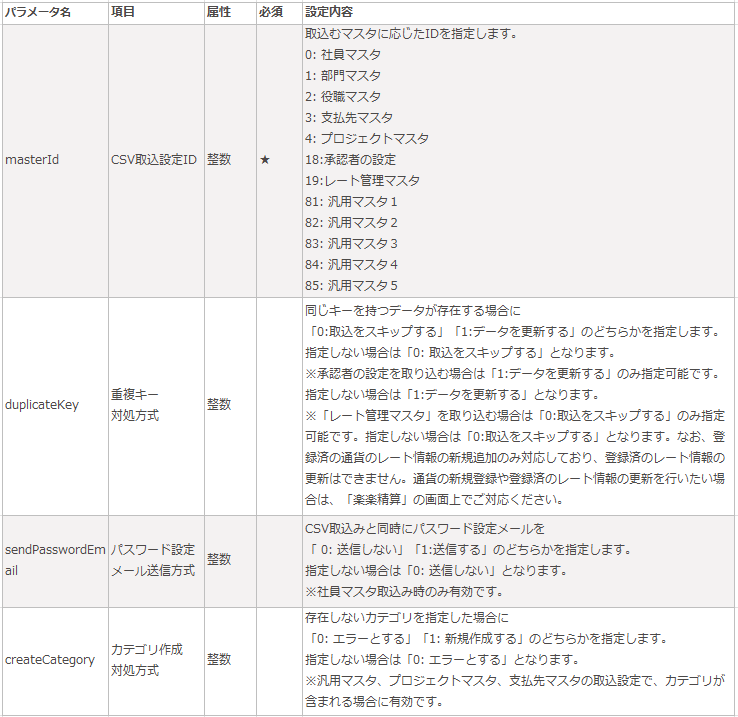Viewport: 738px width, 717px height.
Task: Click the "CSV取込設定ID" item cell
Action: point(153,160)
